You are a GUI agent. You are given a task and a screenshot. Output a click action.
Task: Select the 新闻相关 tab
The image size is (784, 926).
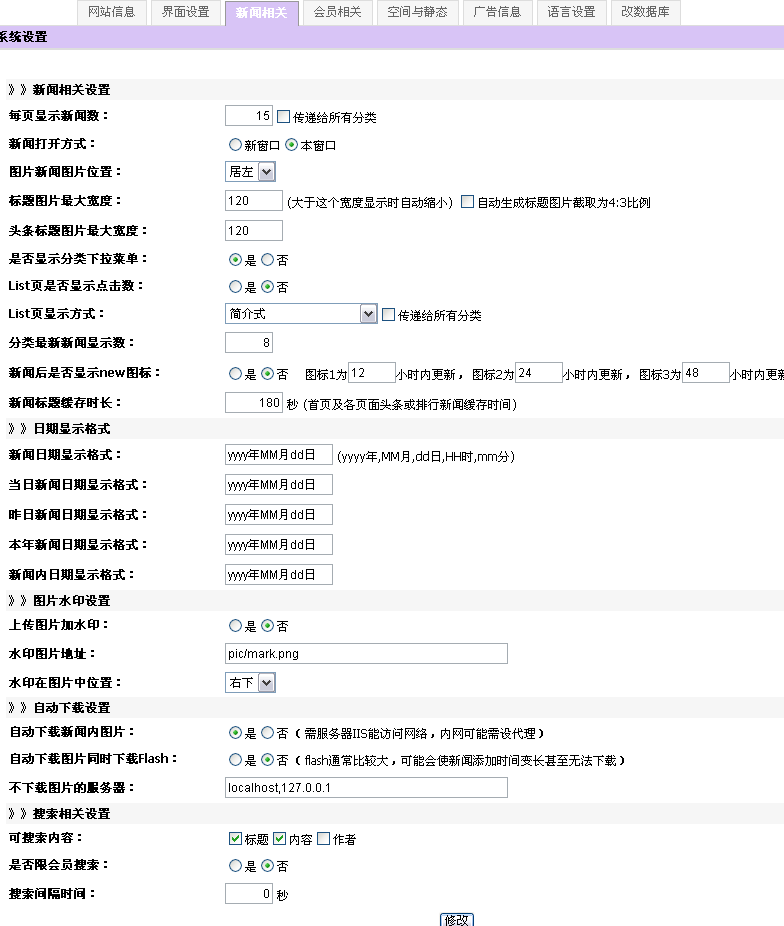click(262, 13)
